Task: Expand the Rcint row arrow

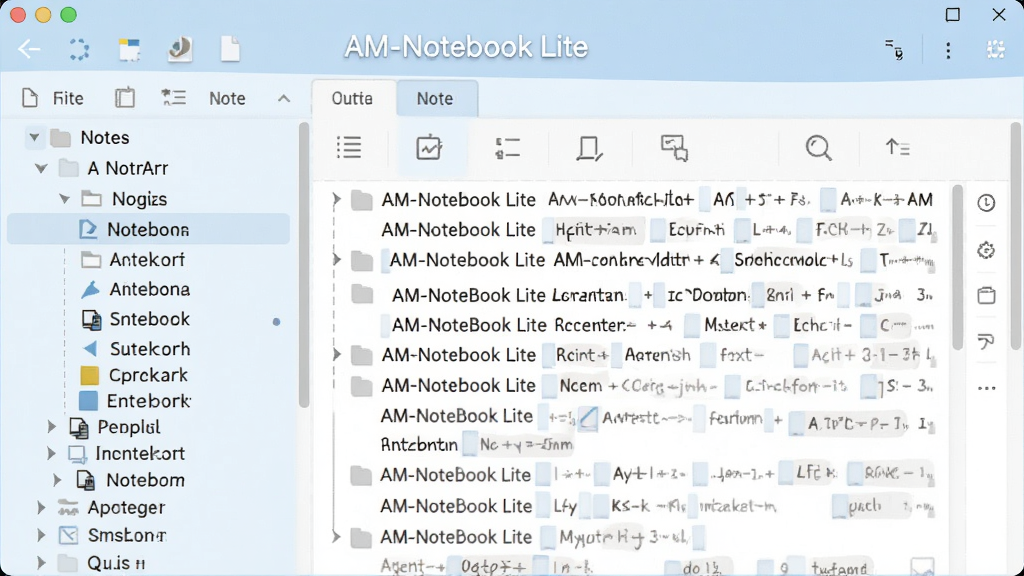Action: pos(336,355)
